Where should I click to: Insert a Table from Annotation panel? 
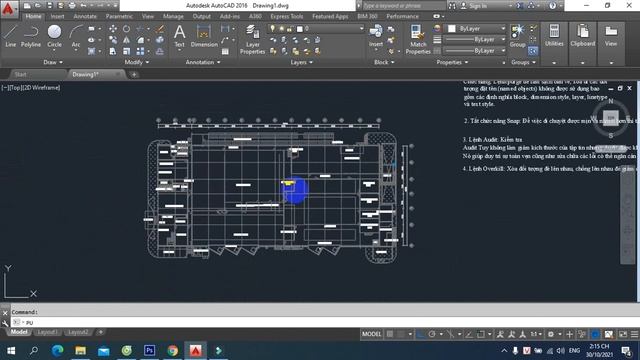[x=225, y=51]
